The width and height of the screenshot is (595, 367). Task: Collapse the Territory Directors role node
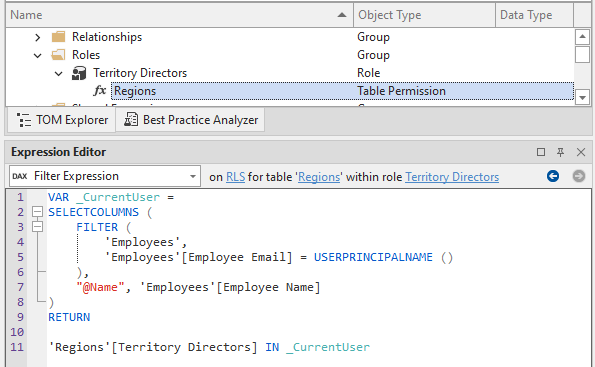58,73
